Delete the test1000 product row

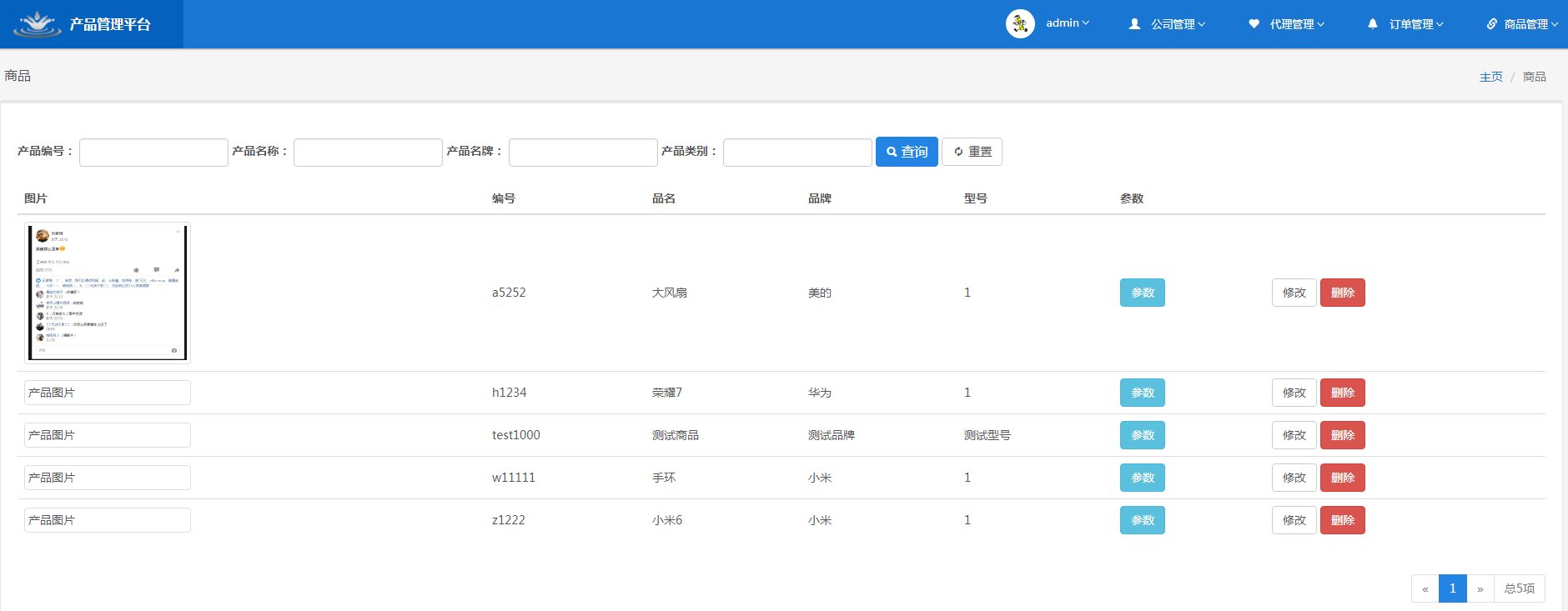pos(1342,435)
